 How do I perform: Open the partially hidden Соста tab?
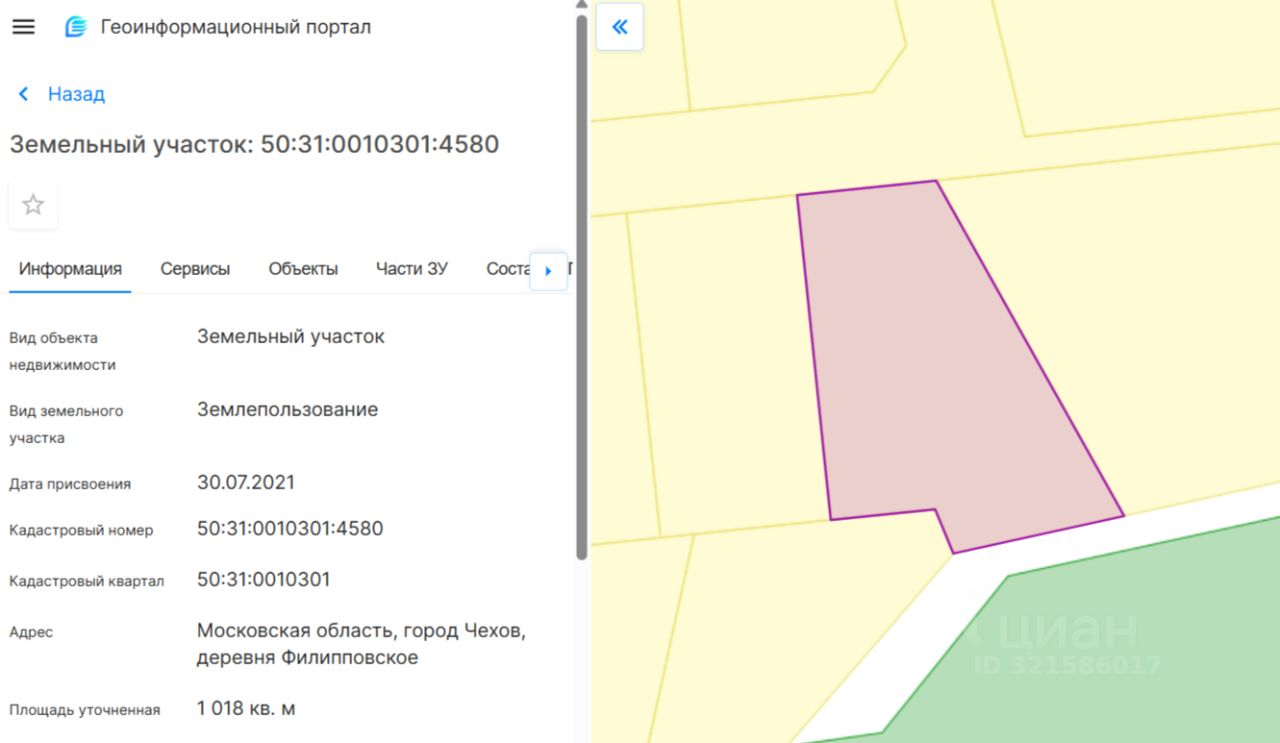coord(506,269)
